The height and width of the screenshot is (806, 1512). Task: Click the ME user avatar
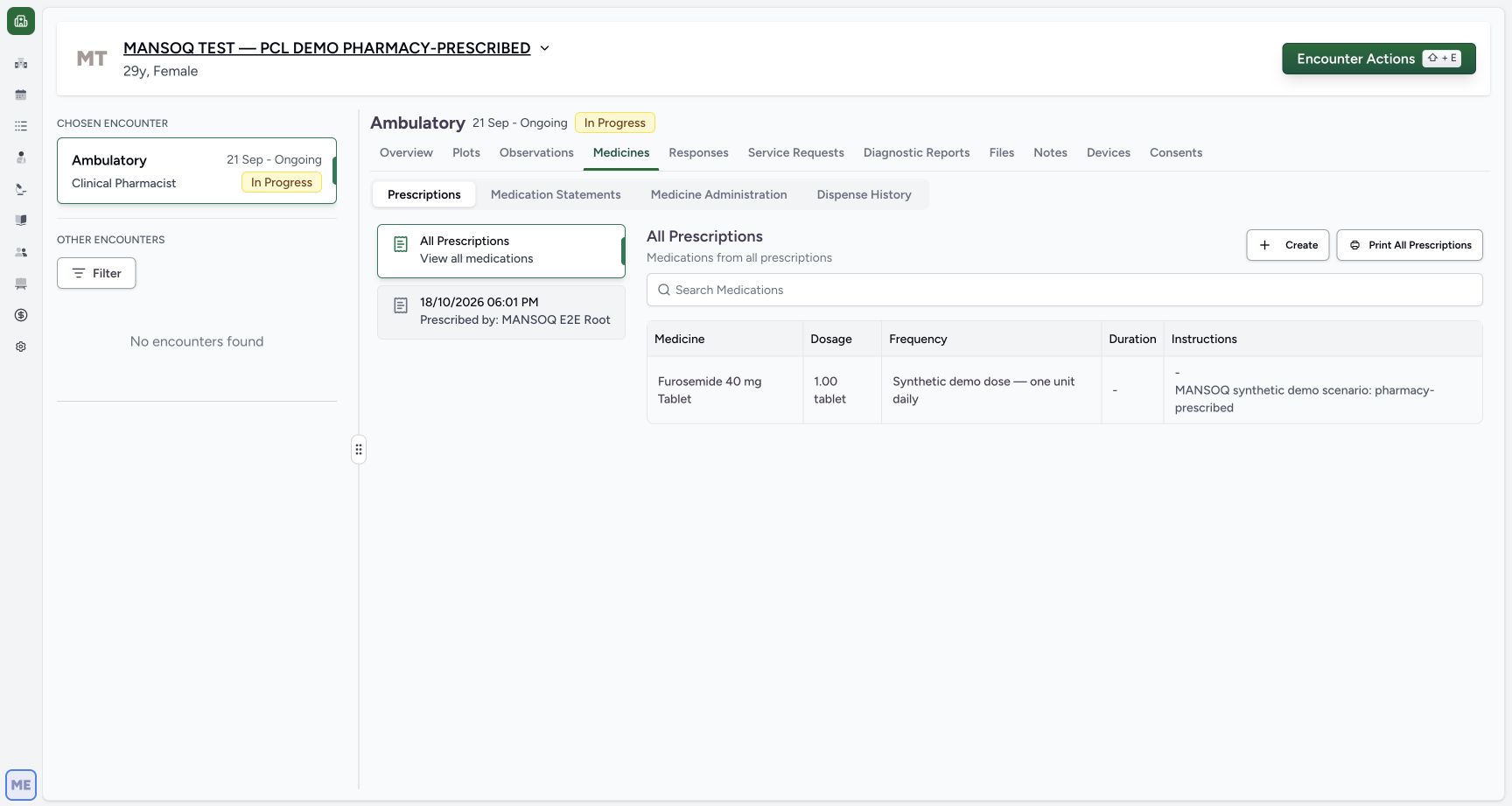[21, 785]
